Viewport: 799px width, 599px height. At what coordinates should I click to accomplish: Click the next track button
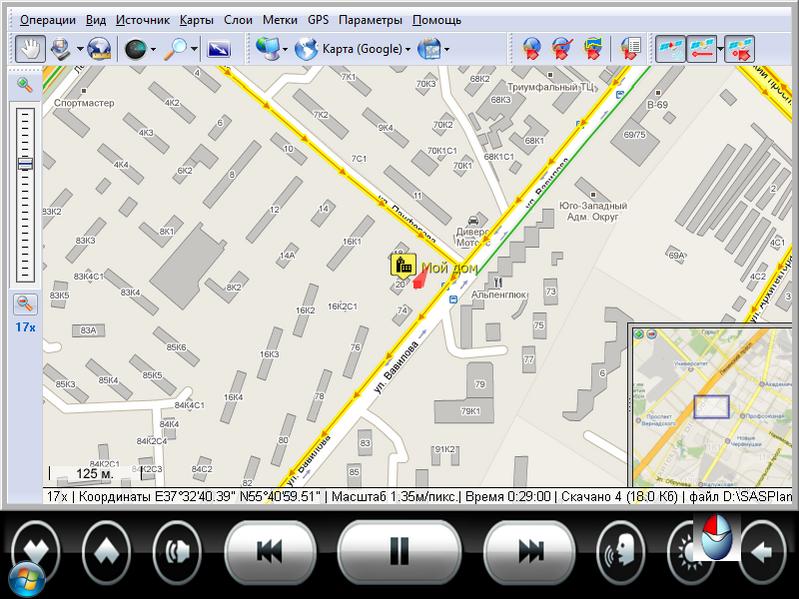click(530, 550)
